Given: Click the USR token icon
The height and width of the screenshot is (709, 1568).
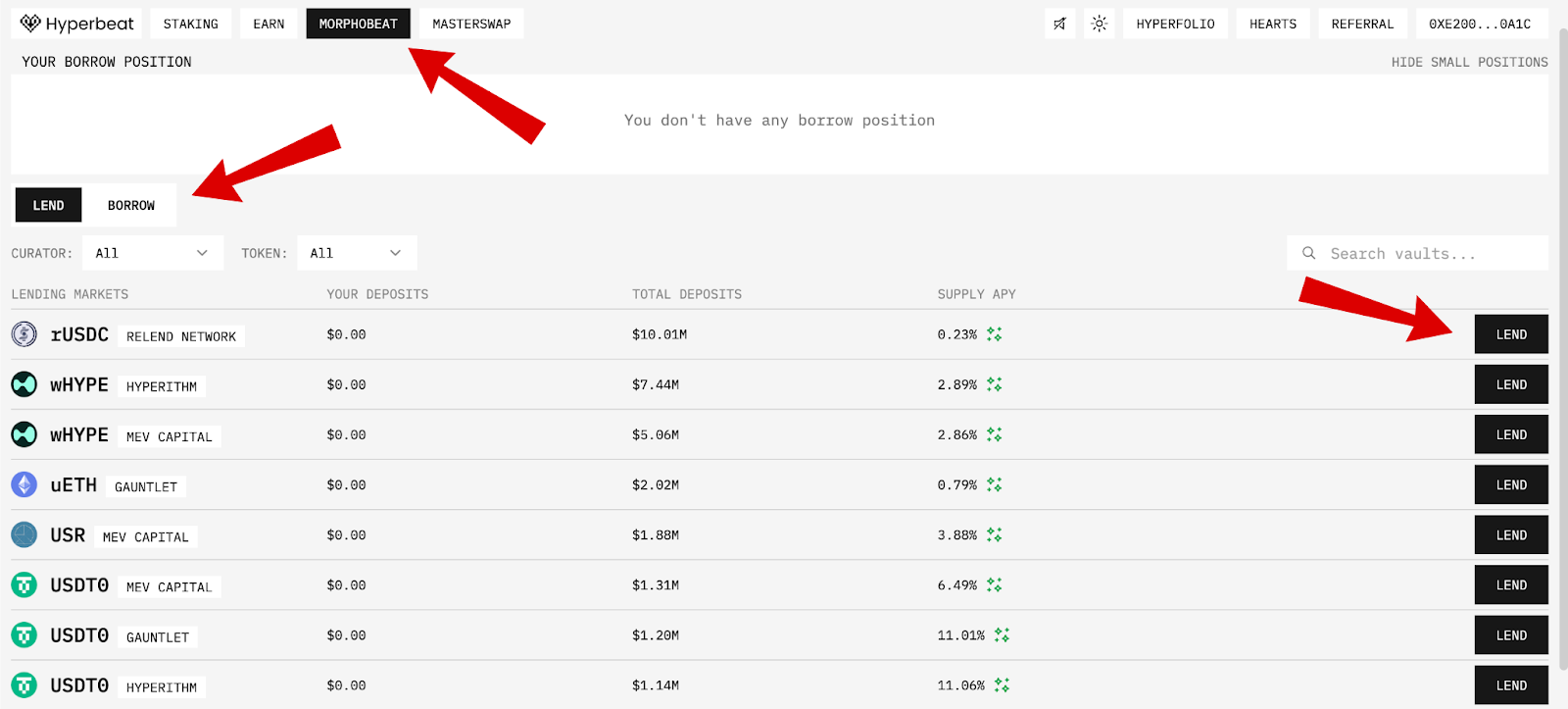Looking at the screenshot, I should [x=24, y=535].
